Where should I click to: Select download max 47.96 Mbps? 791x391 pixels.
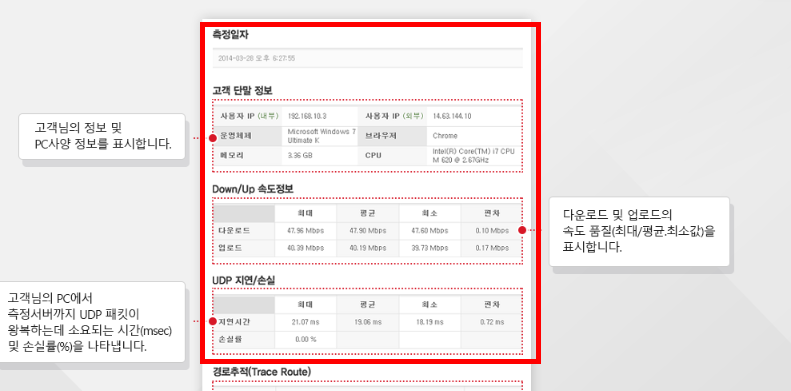[x=305, y=231]
